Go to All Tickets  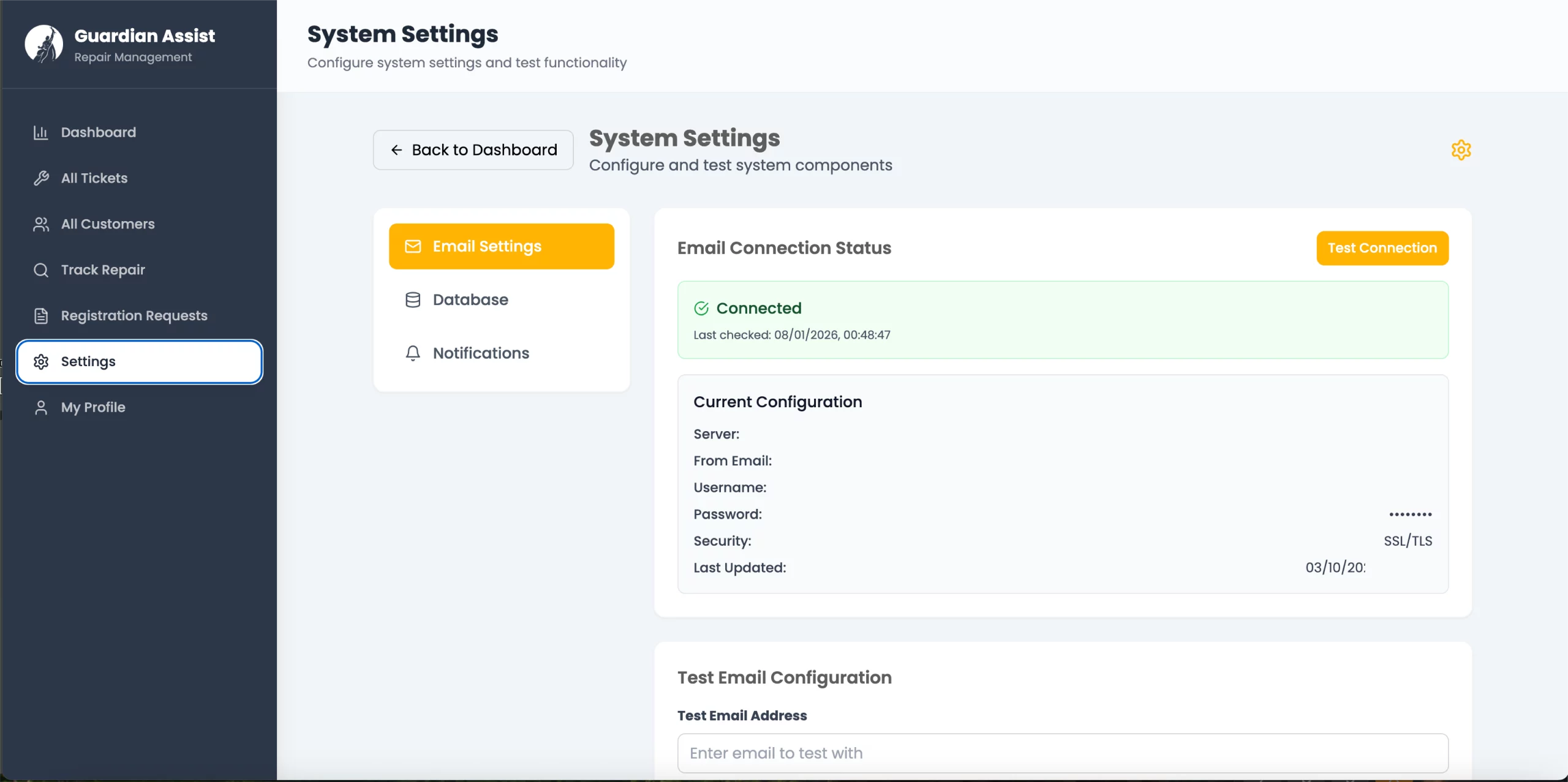click(x=140, y=178)
